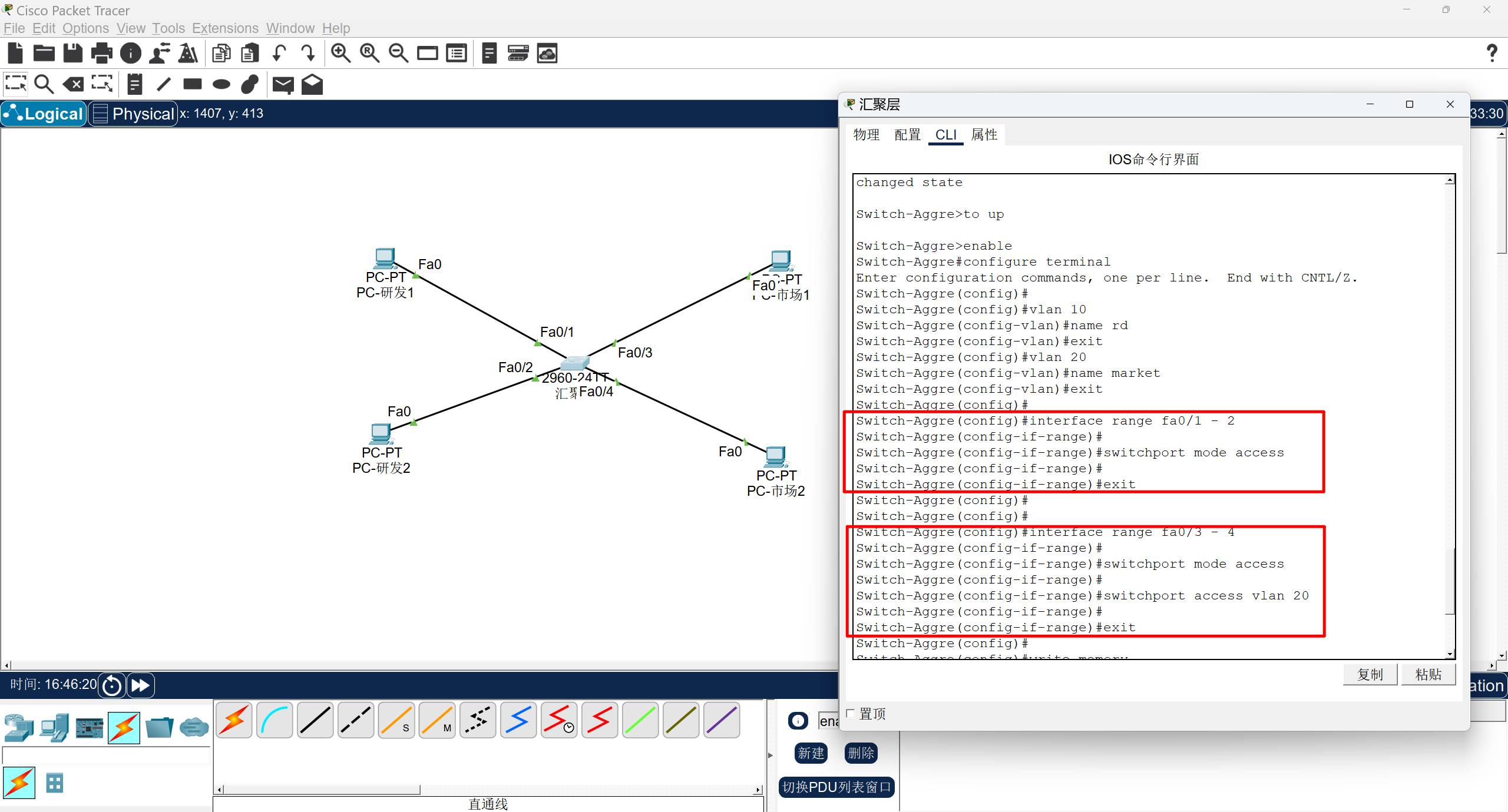This screenshot has height=812, width=1508.
Task: Print using the printer toolbar icon
Action: coord(102,54)
